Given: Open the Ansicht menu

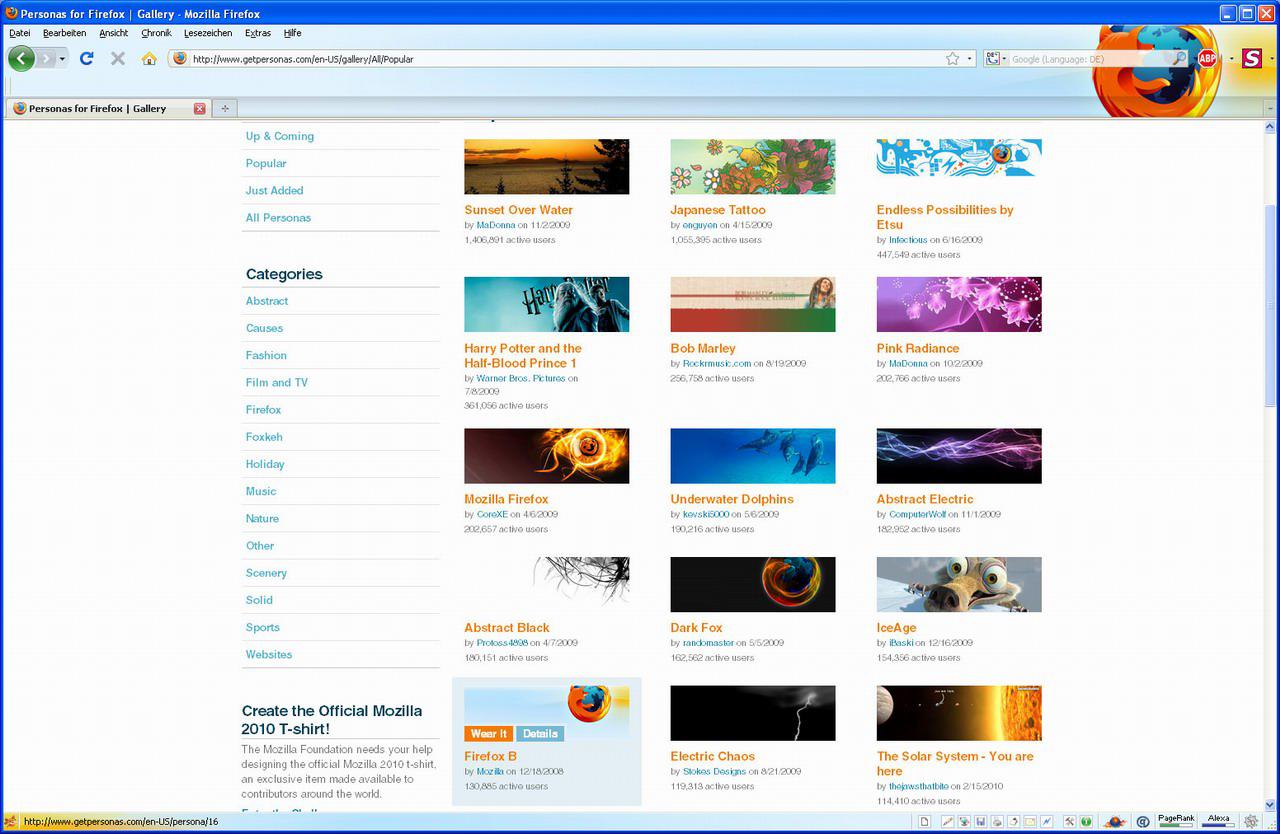Looking at the screenshot, I should coord(114,33).
